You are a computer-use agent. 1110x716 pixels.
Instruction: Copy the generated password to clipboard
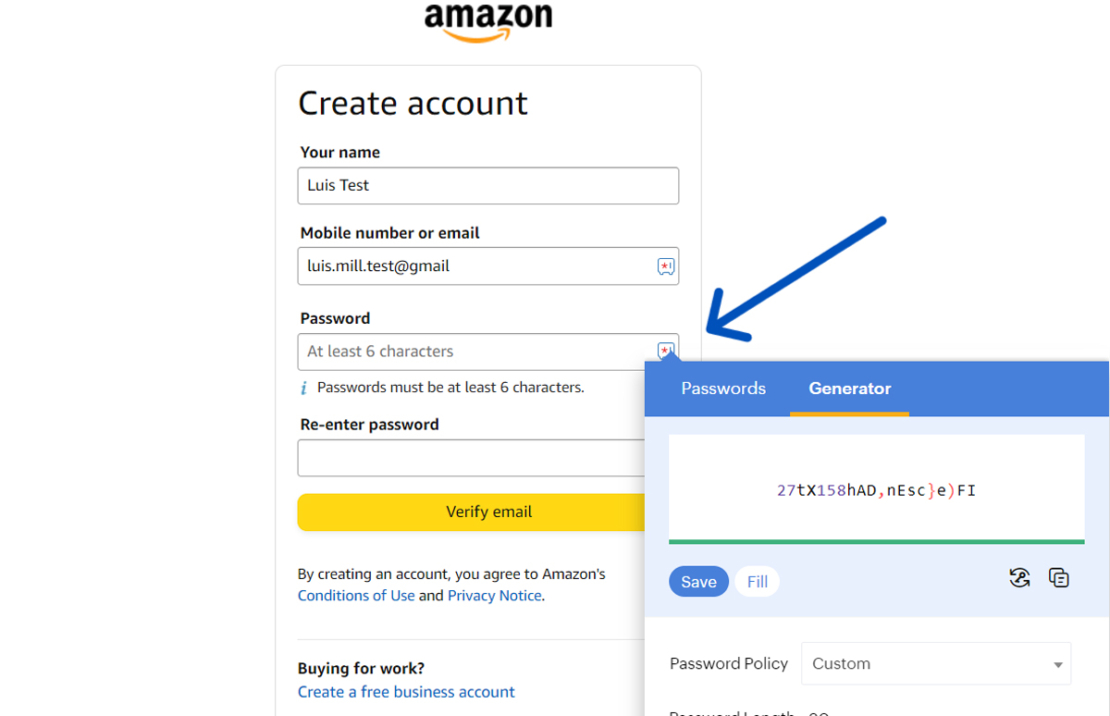click(1059, 577)
